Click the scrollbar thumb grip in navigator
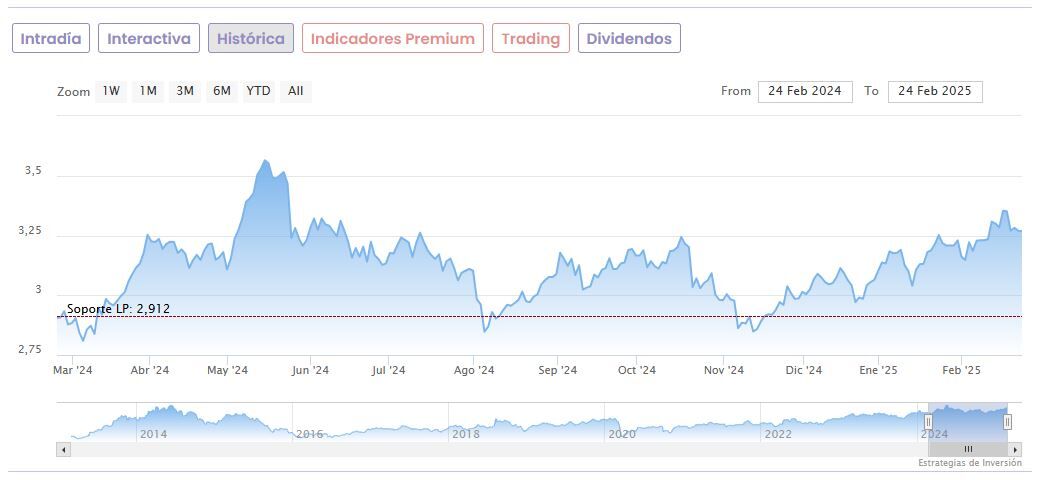This screenshot has width=1041, height=480. (968, 450)
